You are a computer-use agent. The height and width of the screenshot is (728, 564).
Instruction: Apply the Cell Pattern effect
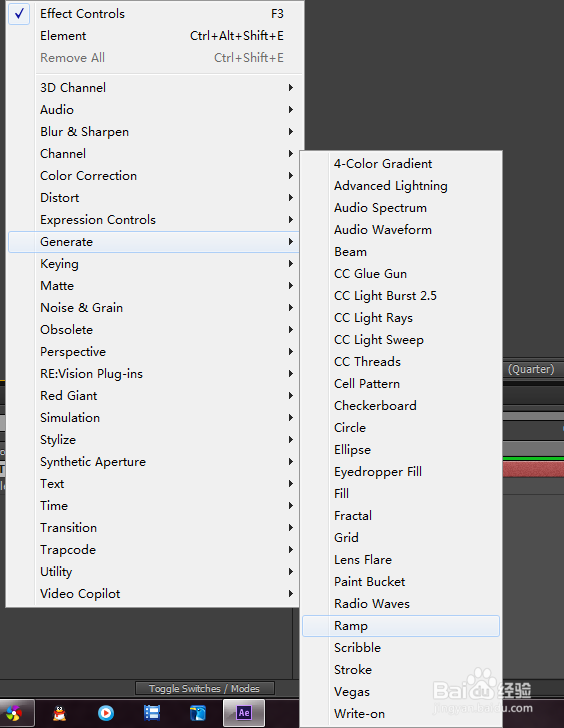tap(401, 384)
